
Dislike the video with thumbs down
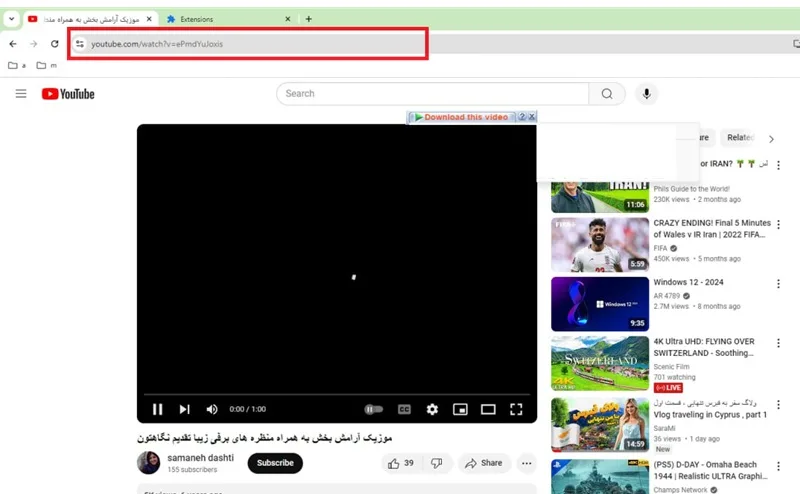(436, 463)
